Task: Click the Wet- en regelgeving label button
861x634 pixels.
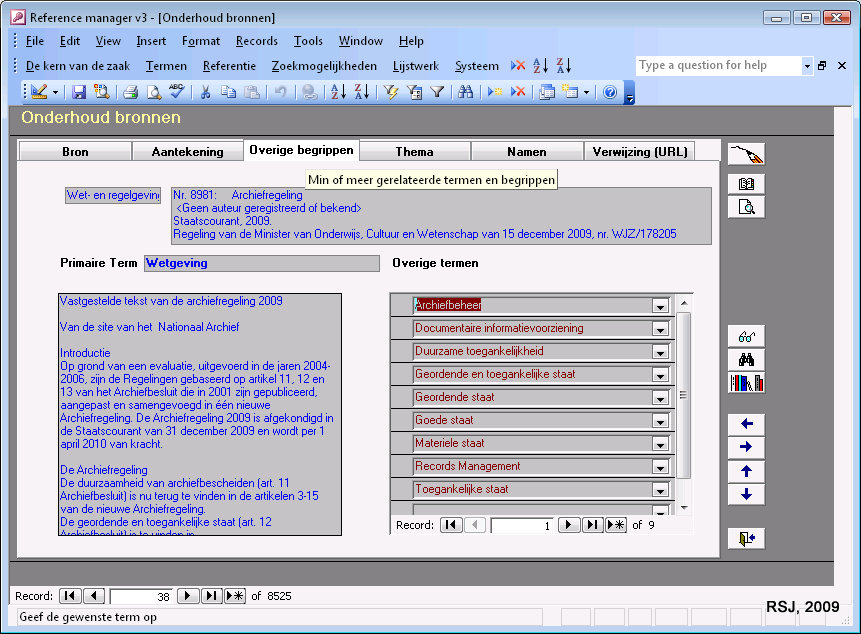Action: pyautogui.click(x=113, y=195)
